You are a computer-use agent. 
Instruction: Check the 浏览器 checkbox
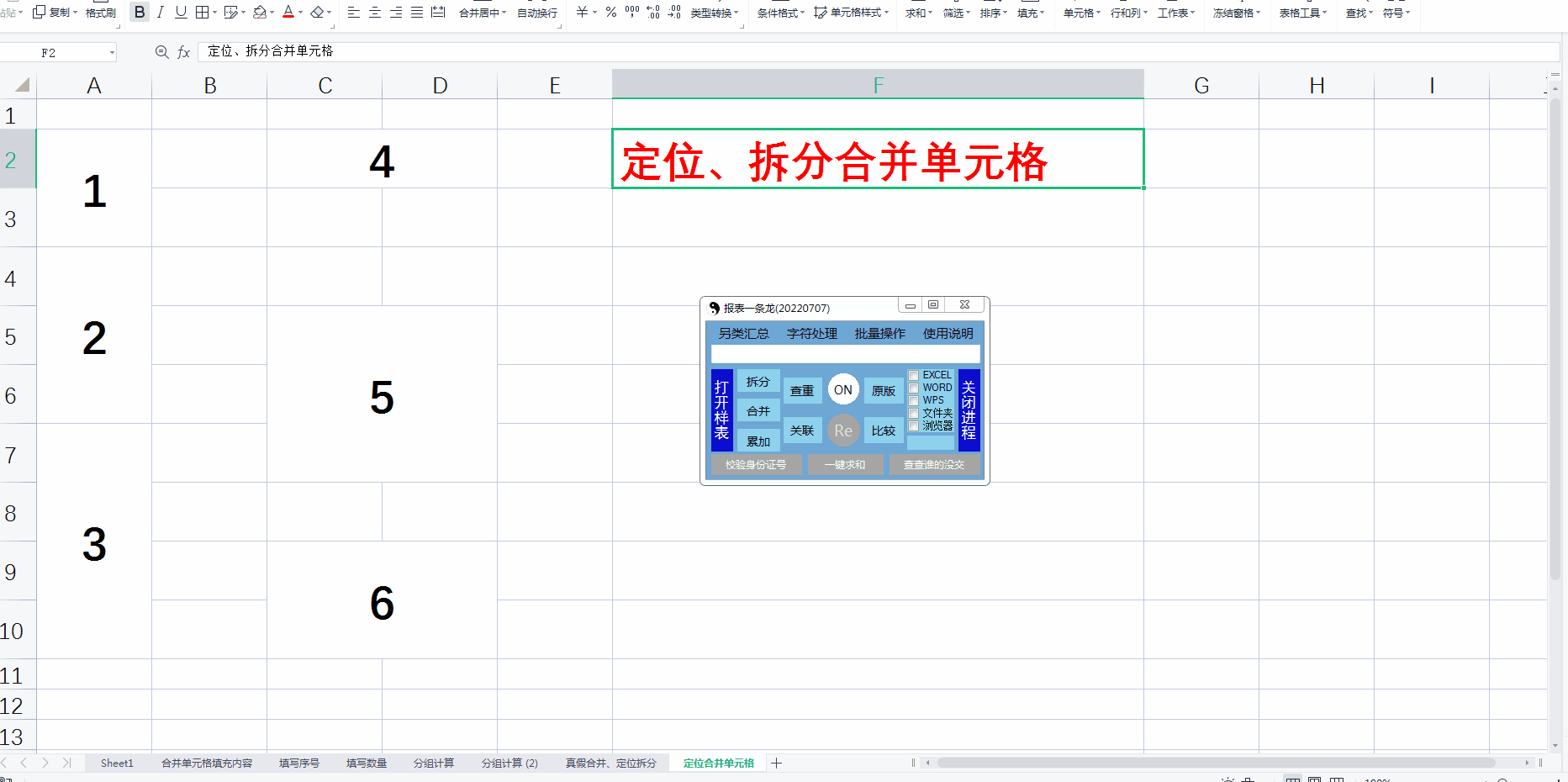914,426
